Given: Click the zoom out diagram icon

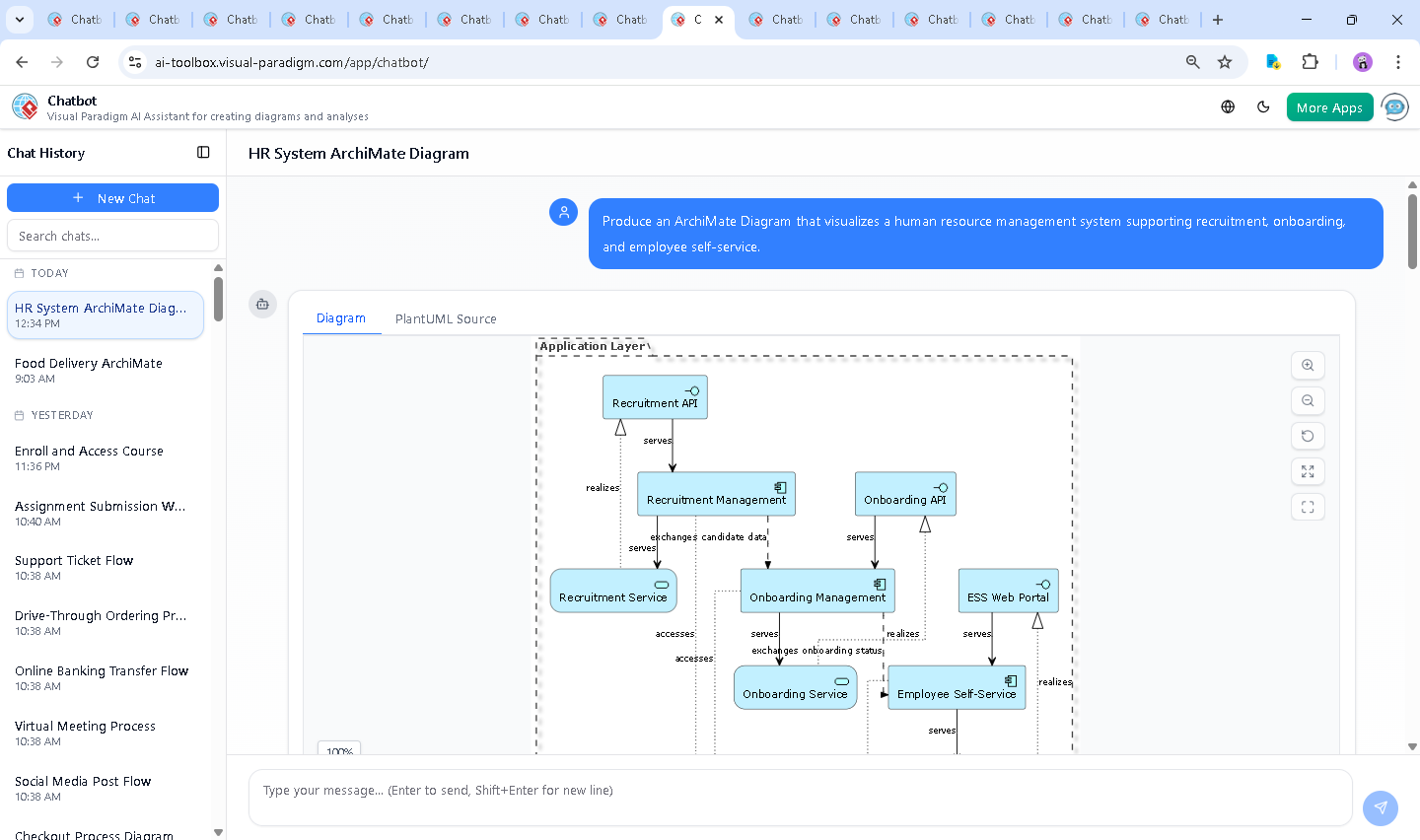Looking at the screenshot, I should [x=1308, y=401].
